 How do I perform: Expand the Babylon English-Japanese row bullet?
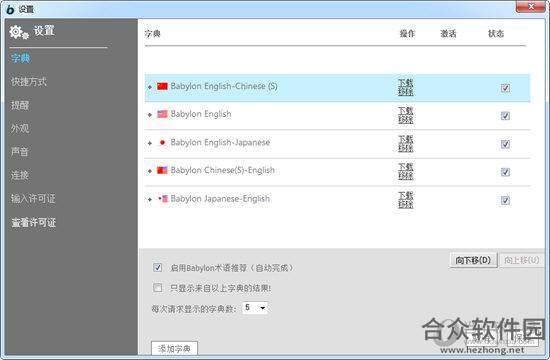(x=150, y=143)
